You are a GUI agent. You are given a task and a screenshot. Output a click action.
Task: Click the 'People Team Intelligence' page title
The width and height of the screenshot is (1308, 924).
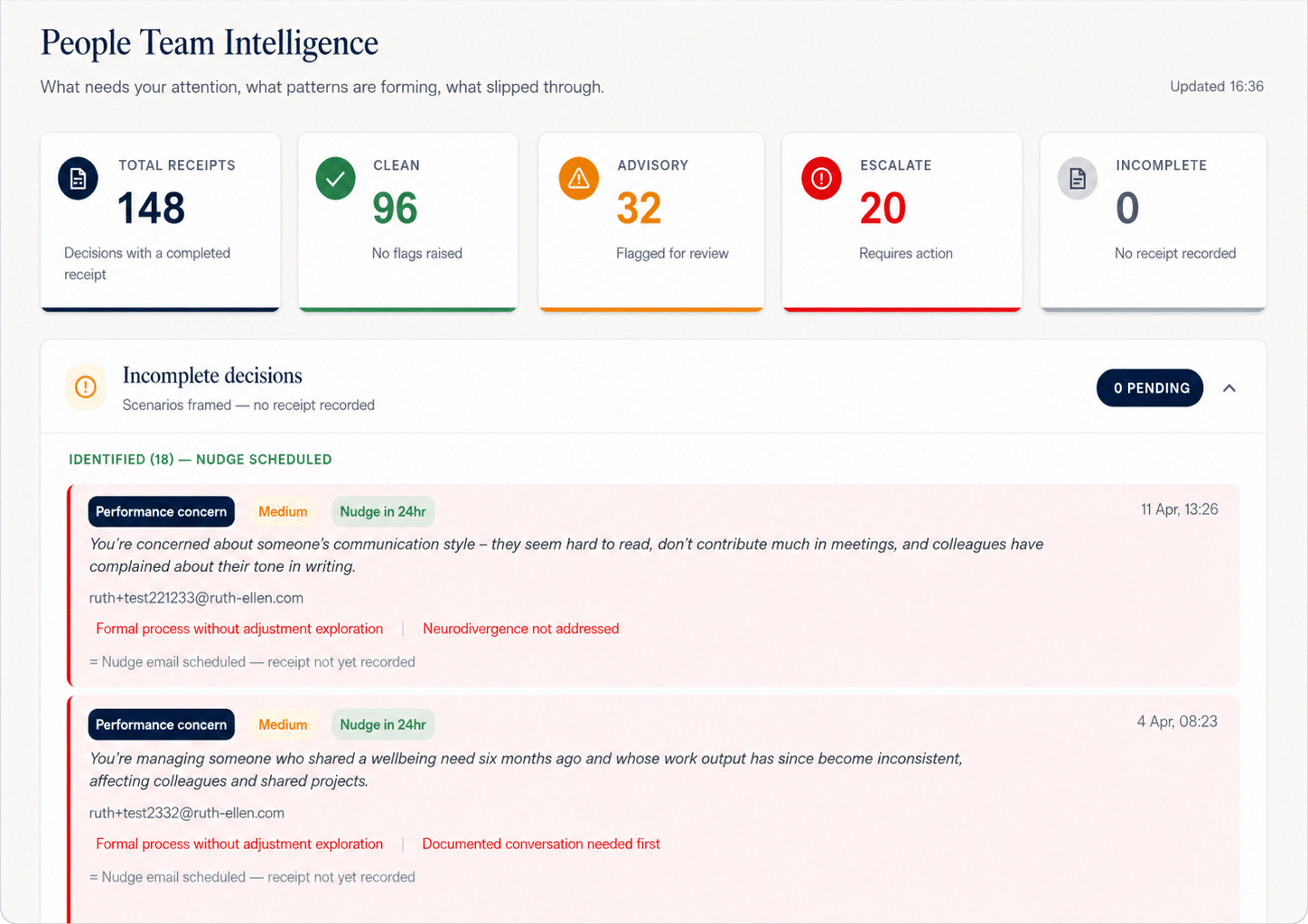[x=210, y=43]
